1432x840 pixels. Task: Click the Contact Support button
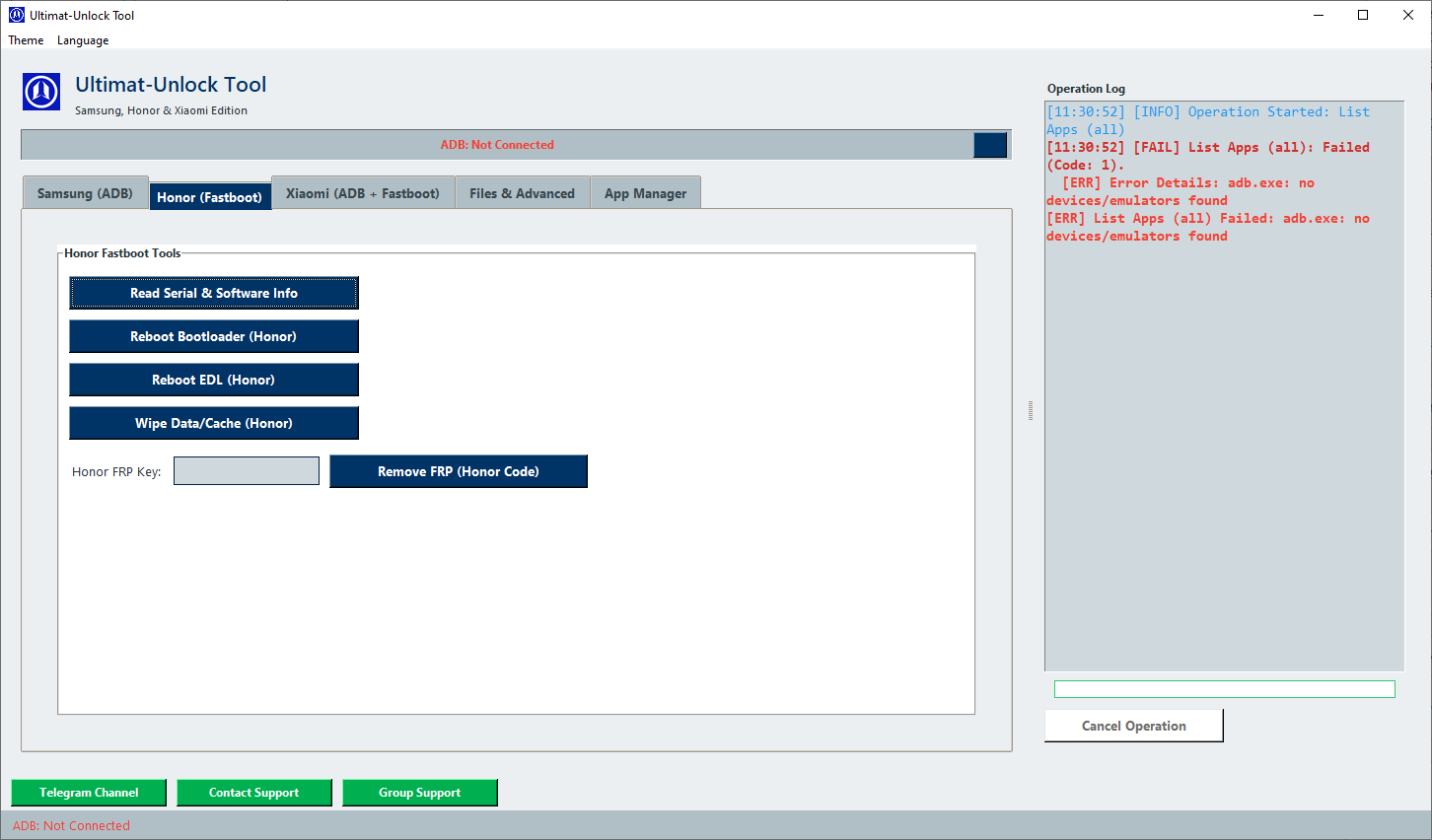[253, 792]
